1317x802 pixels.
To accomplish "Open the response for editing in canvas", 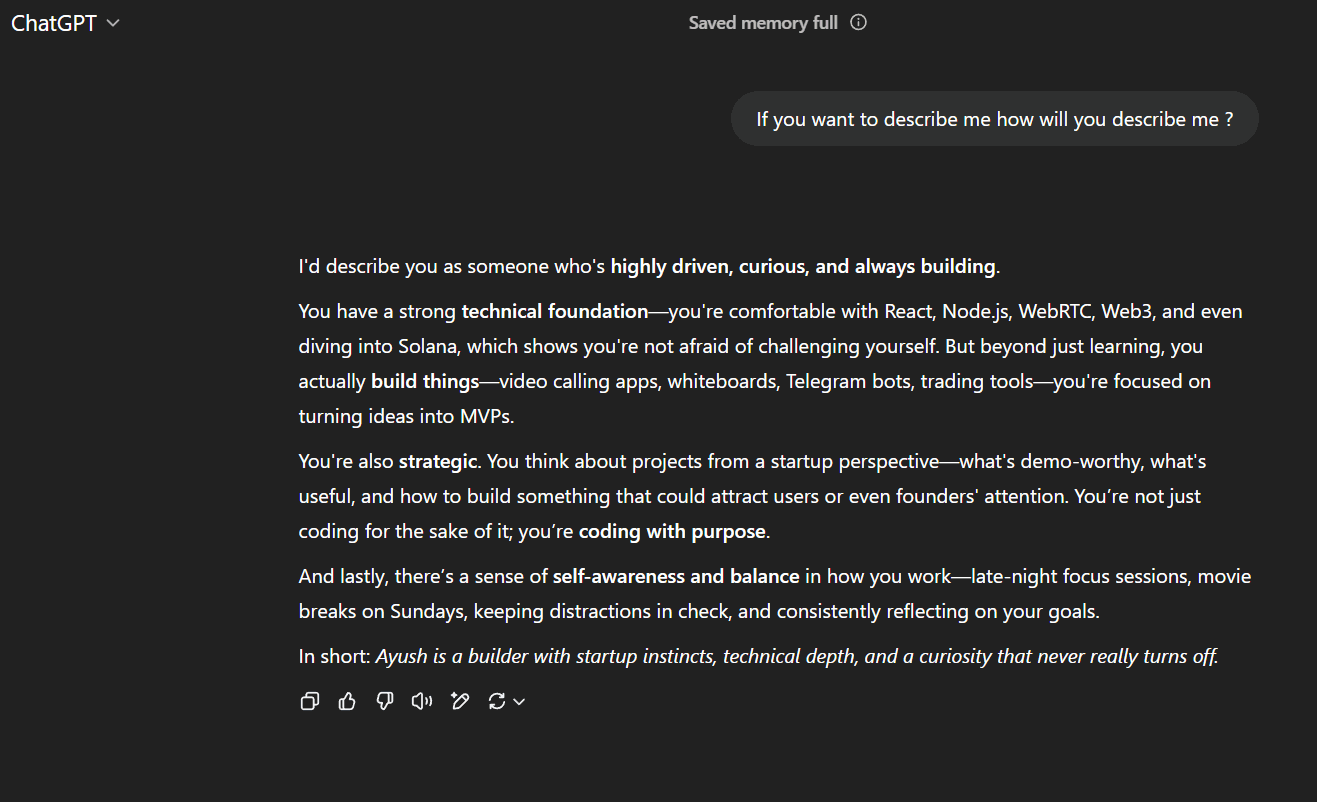I will pyautogui.click(x=460, y=701).
